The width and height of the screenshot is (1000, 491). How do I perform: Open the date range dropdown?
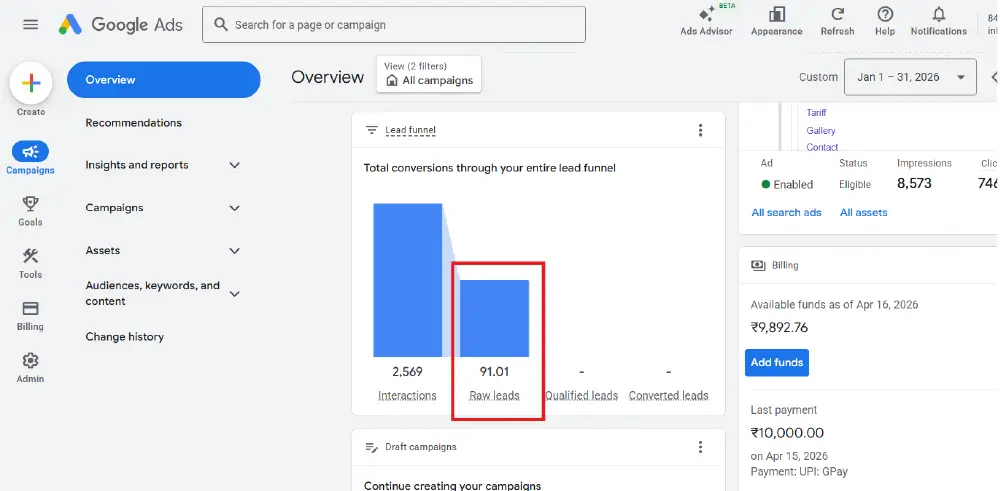click(910, 77)
